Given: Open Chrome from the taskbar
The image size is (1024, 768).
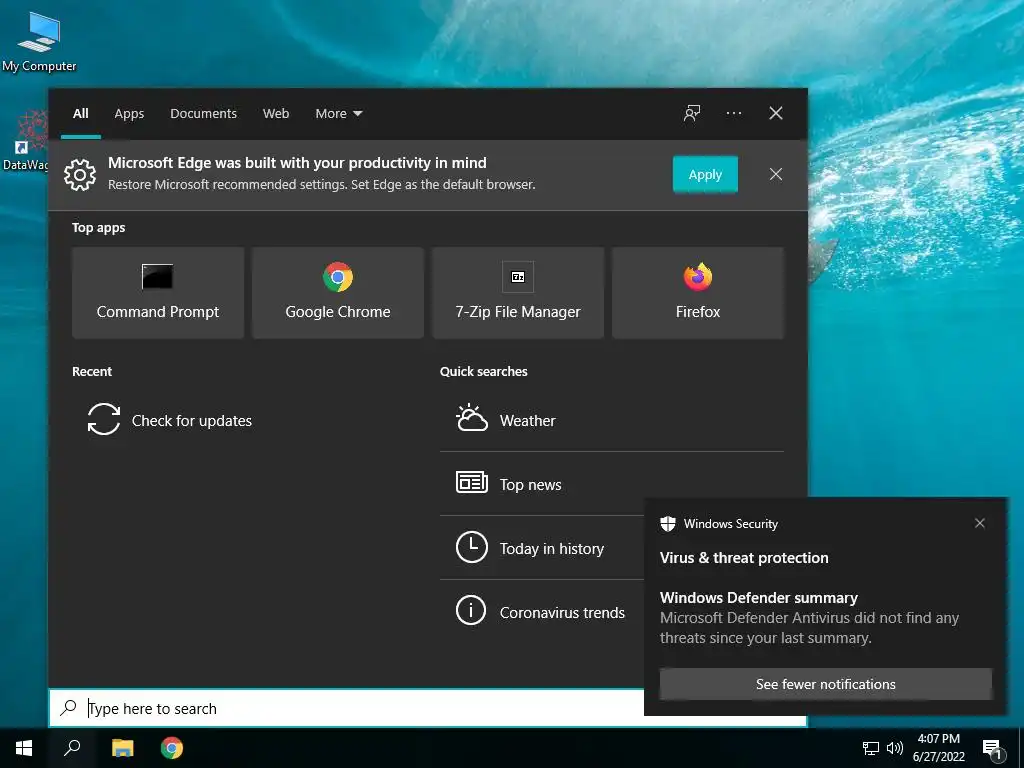Looking at the screenshot, I should coord(172,748).
